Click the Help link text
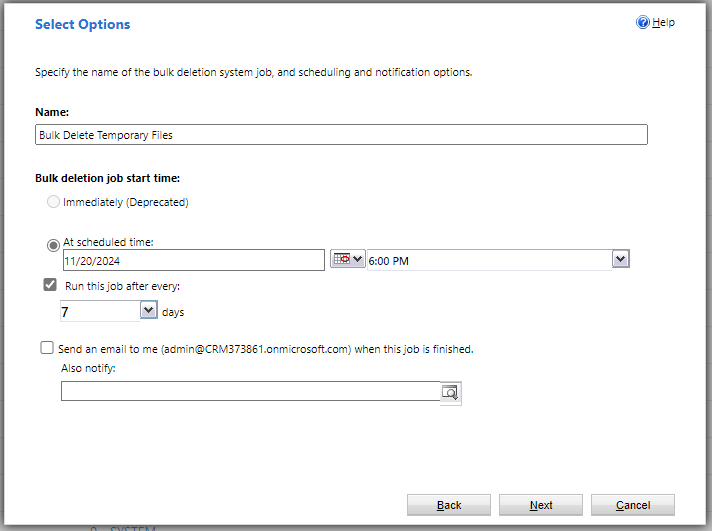Screen dimensions: 712x531 pyautogui.click(x=663, y=22)
